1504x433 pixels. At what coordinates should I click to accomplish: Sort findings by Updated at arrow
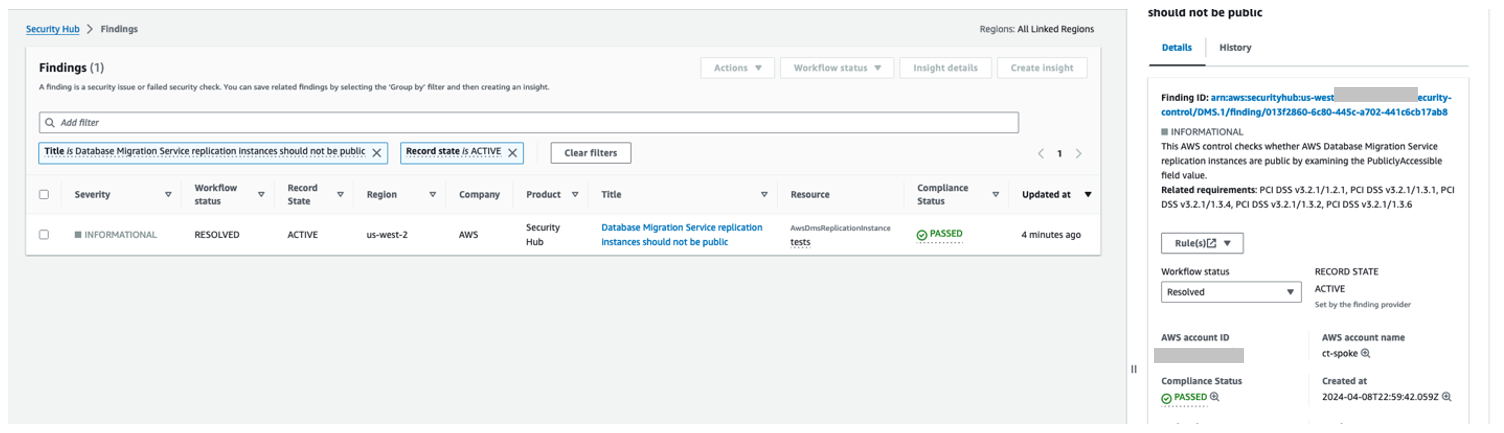tap(1088, 195)
